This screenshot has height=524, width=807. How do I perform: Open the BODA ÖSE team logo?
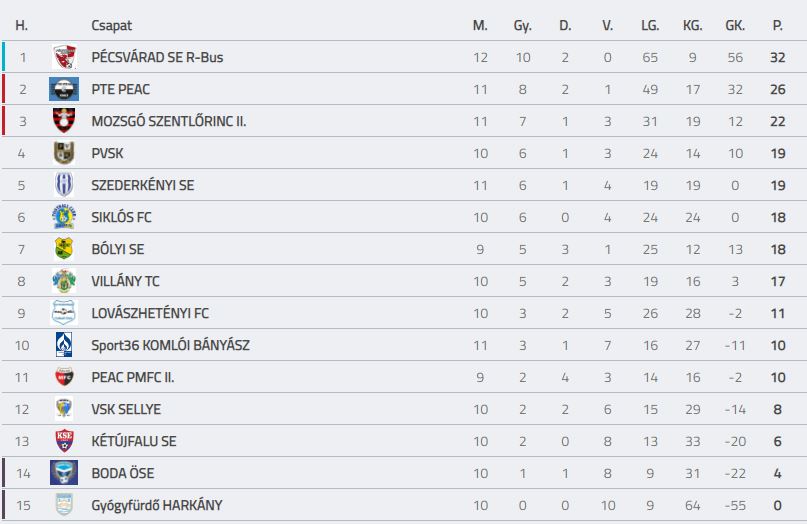[64, 473]
